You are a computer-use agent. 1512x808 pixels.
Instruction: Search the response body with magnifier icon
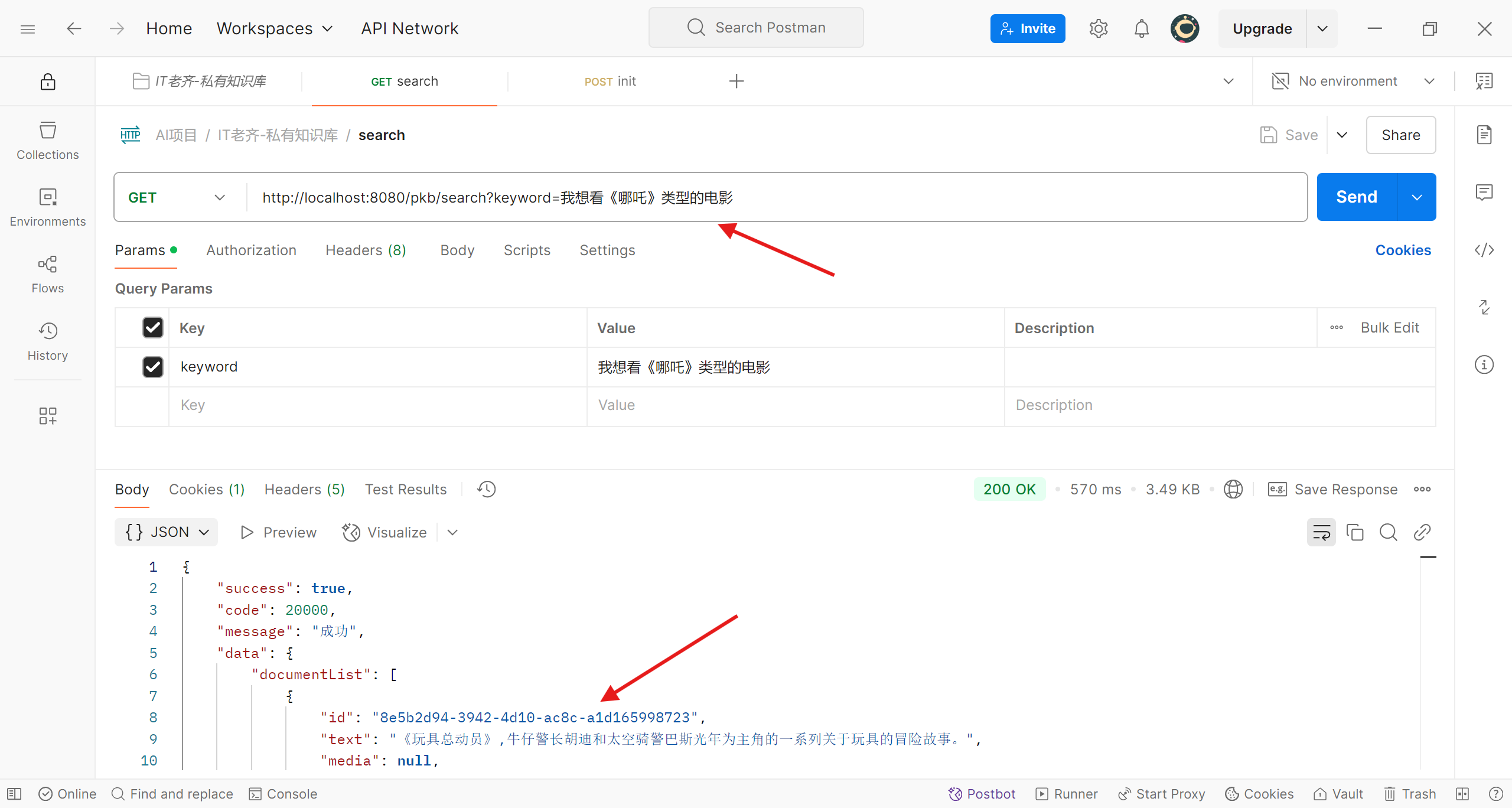(1388, 533)
